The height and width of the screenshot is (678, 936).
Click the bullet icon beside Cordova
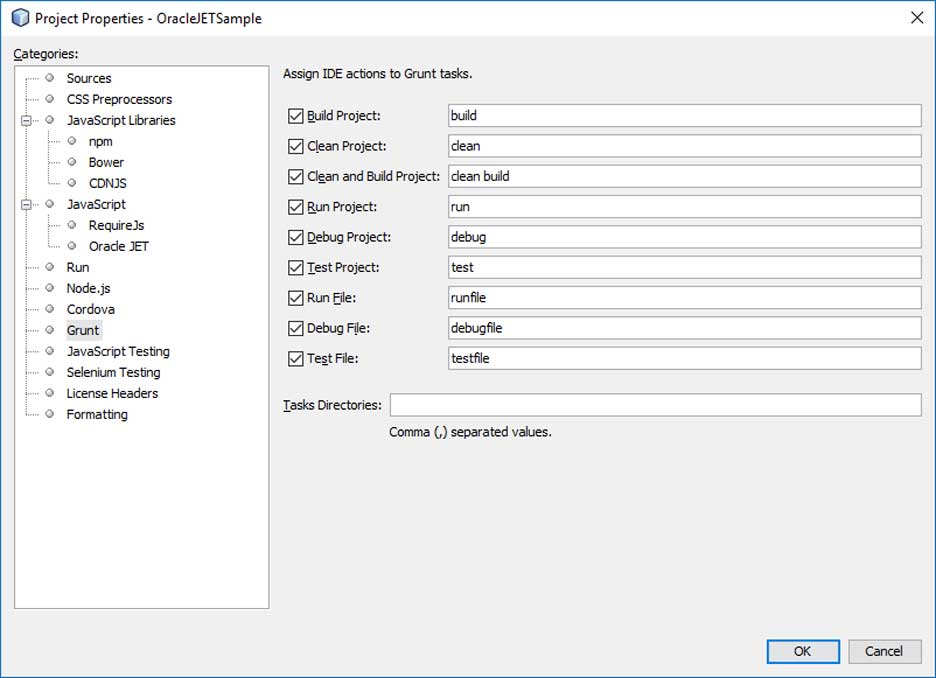(x=49, y=309)
